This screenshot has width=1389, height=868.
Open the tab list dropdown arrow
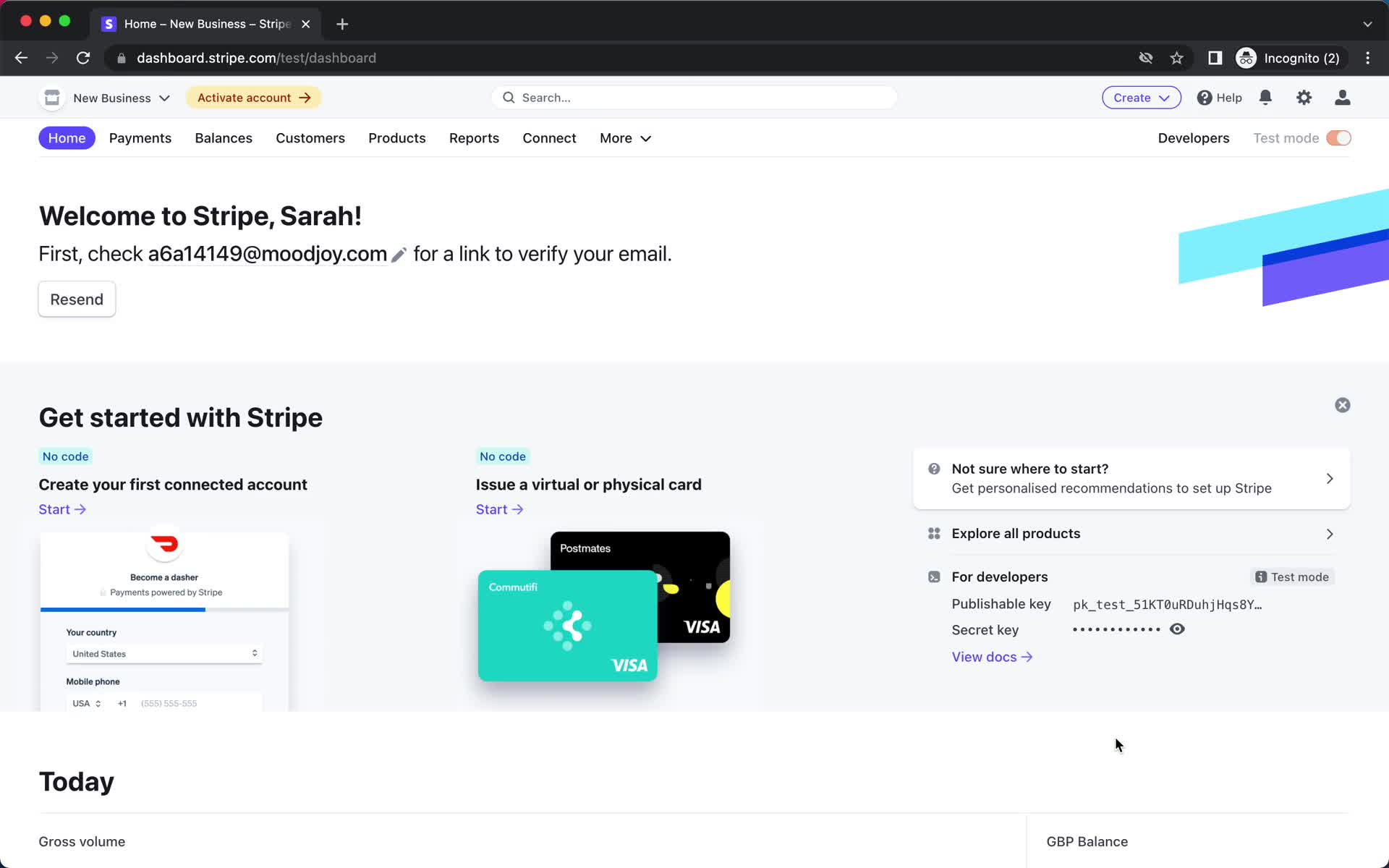[1367, 24]
